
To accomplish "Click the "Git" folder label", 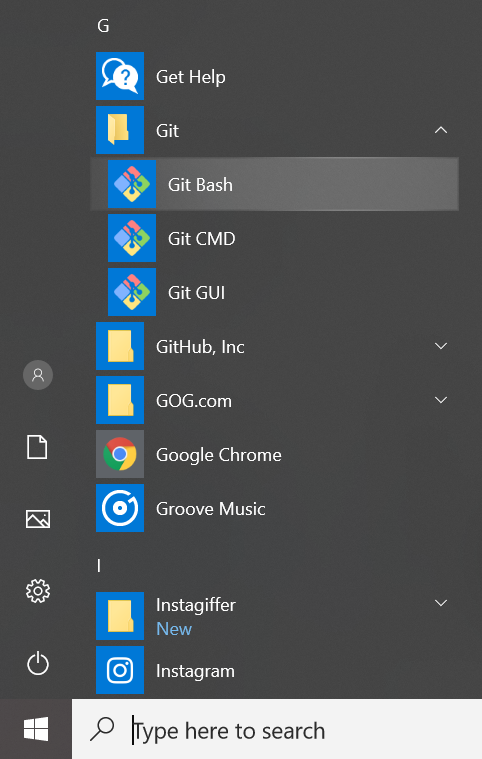I will (167, 131).
